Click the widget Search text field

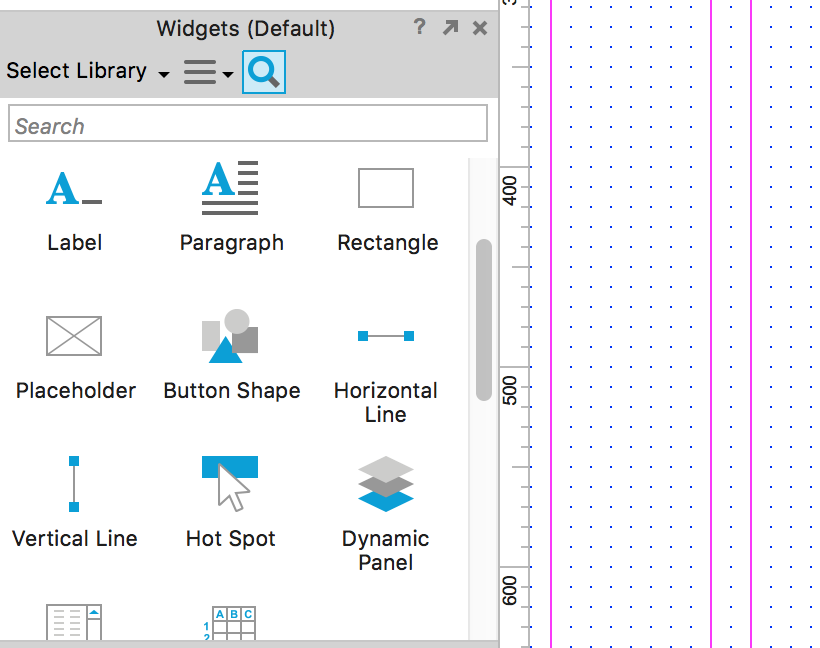coord(248,125)
